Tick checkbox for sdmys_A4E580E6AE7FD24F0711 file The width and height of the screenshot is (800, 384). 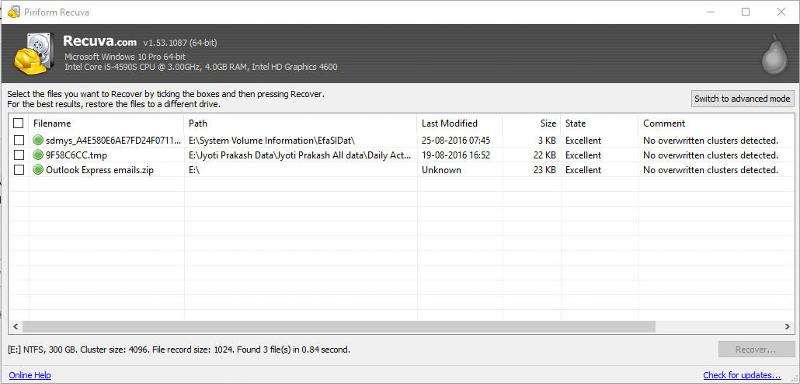click(18, 140)
